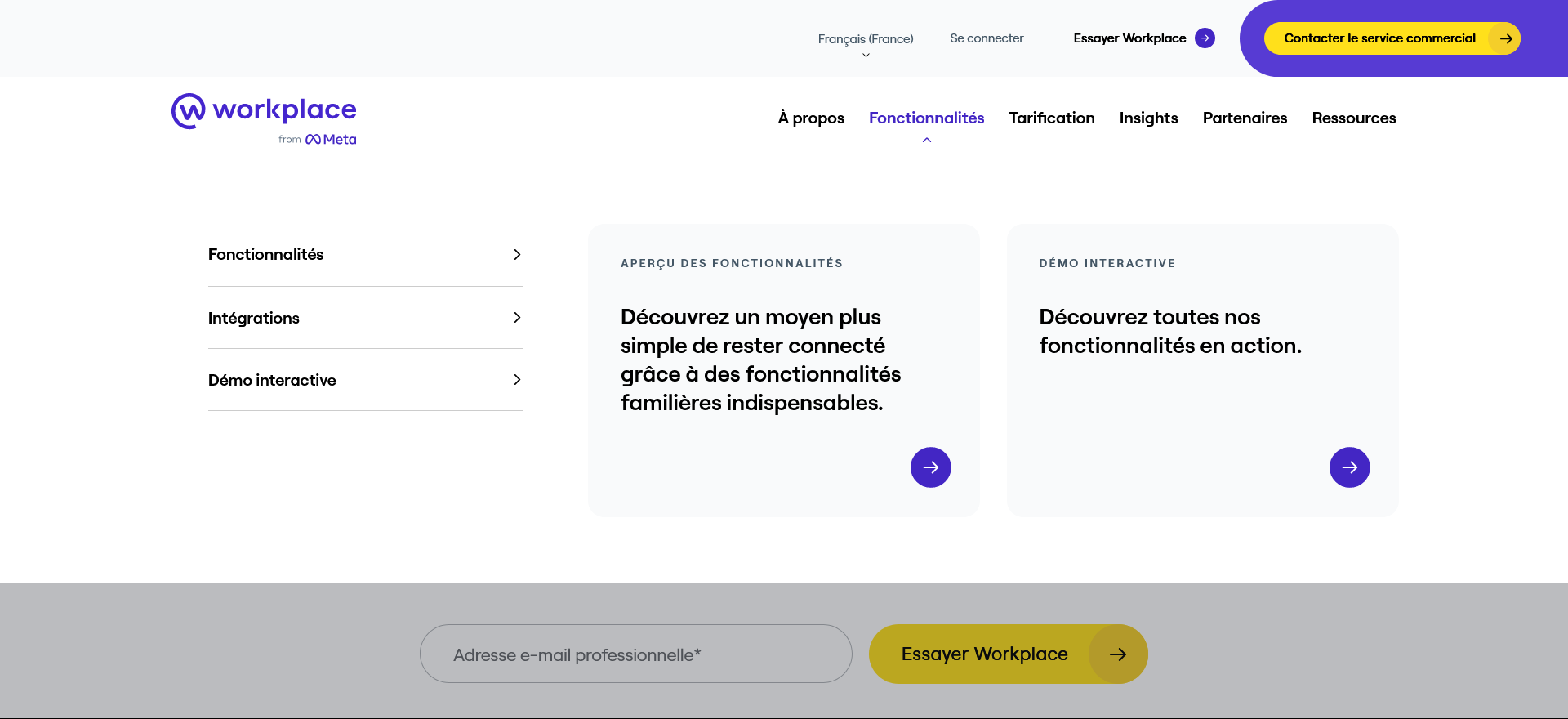Expand the Fonctionnalités side item chevron
This screenshot has height=719, width=1568.
(x=517, y=255)
